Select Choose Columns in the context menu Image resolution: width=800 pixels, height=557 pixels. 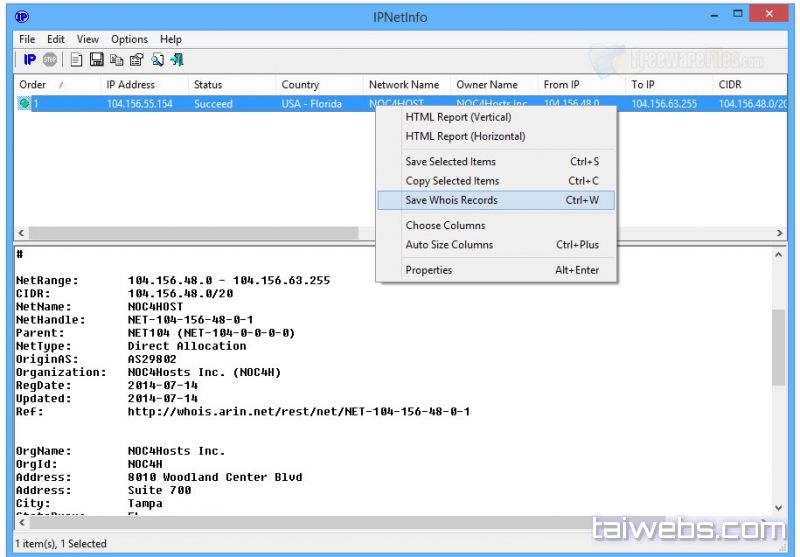[x=445, y=225]
